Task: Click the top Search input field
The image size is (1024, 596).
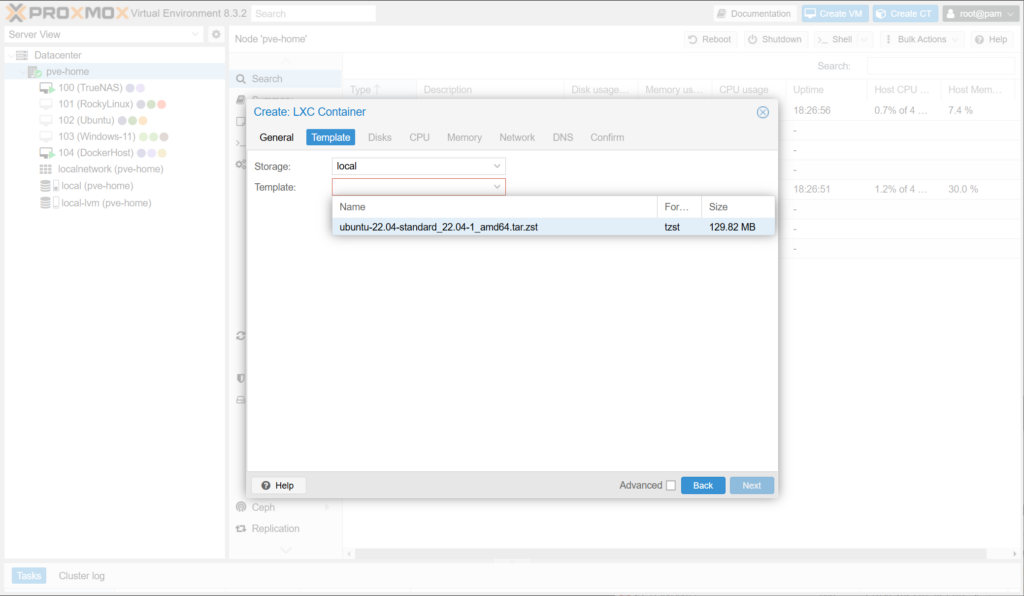Action: pos(312,14)
